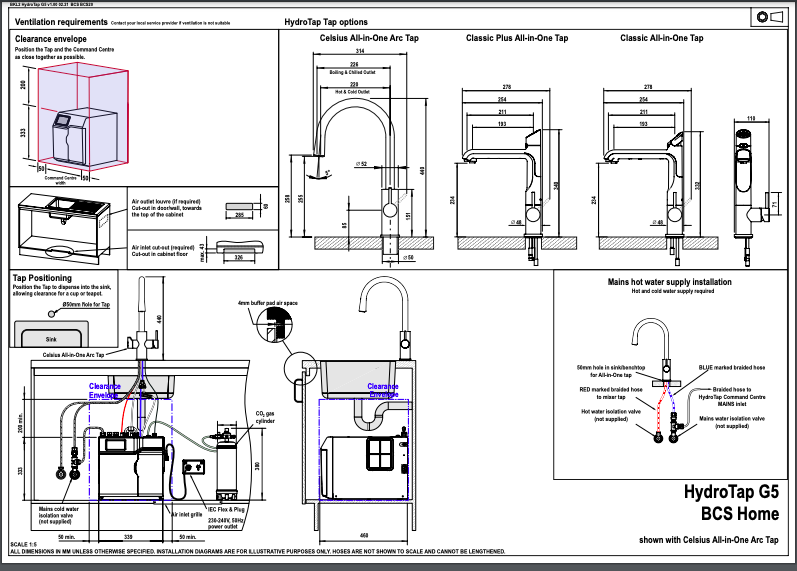Image resolution: width=797 pixels, height=571 pixels.
Task: Click the SCALE 1:5 text at bottom left
Action: (24, 544)
